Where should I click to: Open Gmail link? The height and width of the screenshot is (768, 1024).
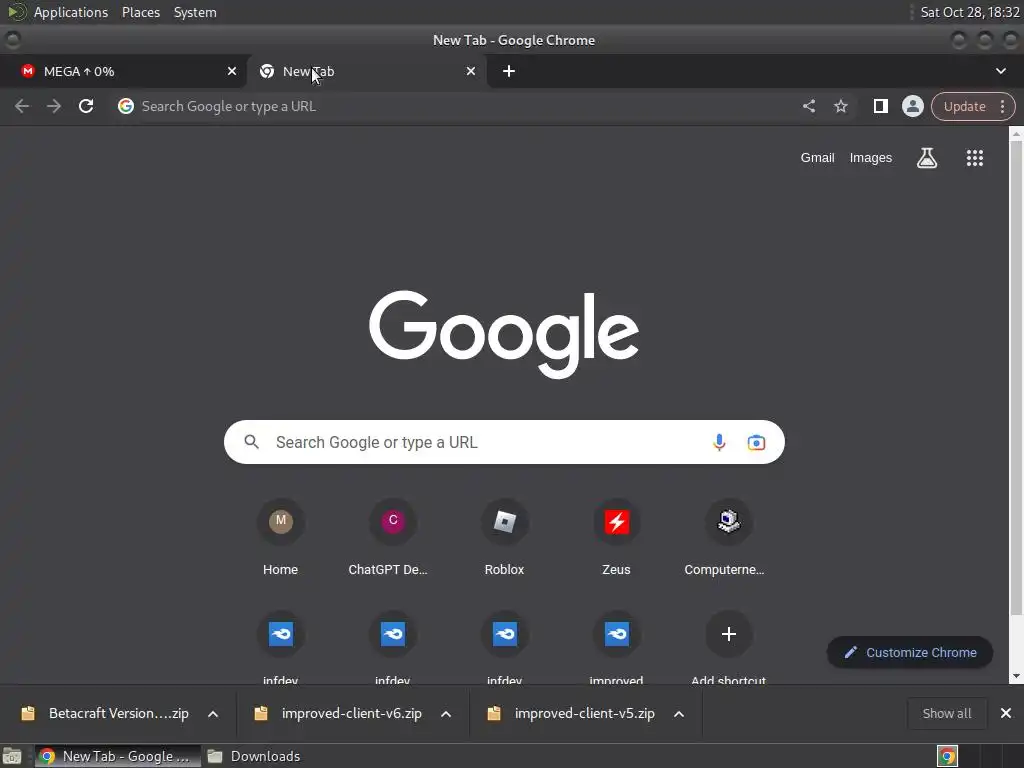818,157
